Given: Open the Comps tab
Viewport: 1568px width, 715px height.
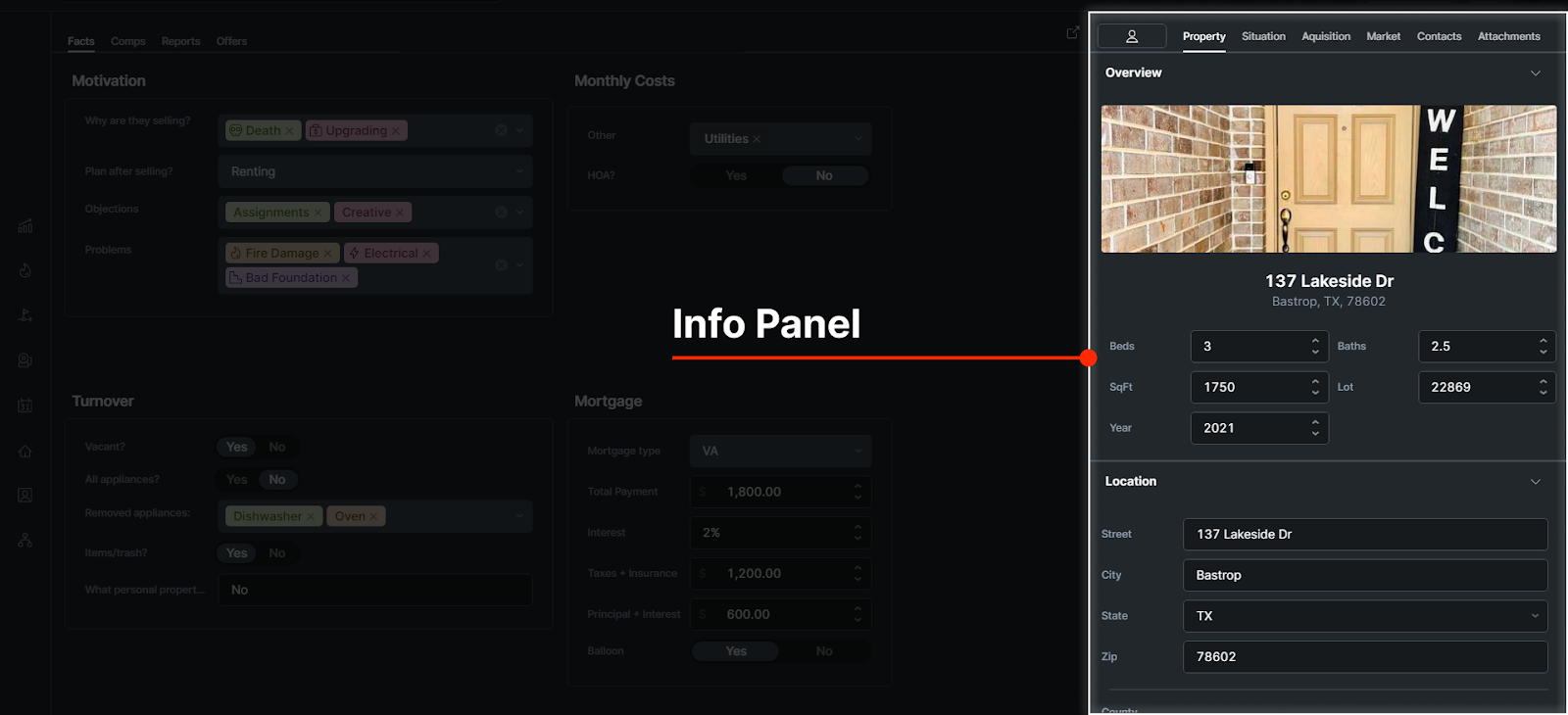Looking at the screenshot, I should [127, 41].
